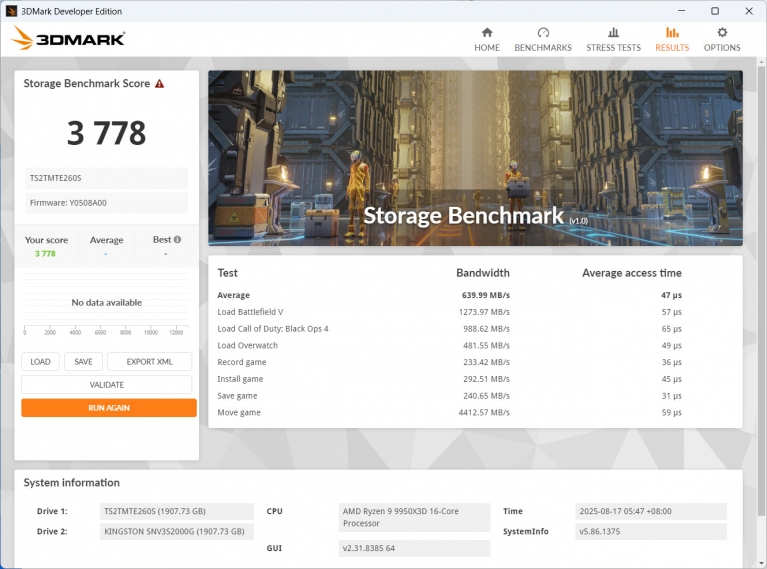Click the Load Battlefield V row
The image size is (767, 569).
pyautogui.click(x=449, y=312)
